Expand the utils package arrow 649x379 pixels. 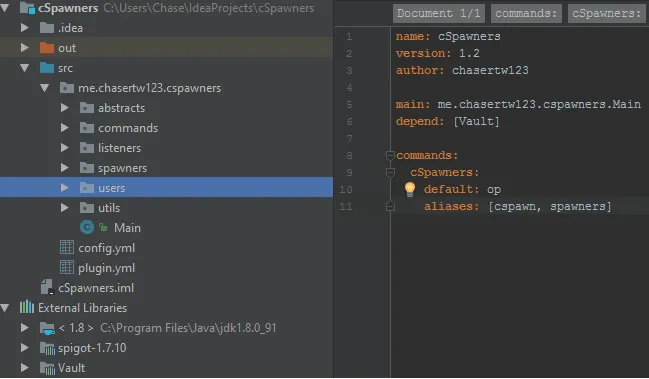point(64,207)
